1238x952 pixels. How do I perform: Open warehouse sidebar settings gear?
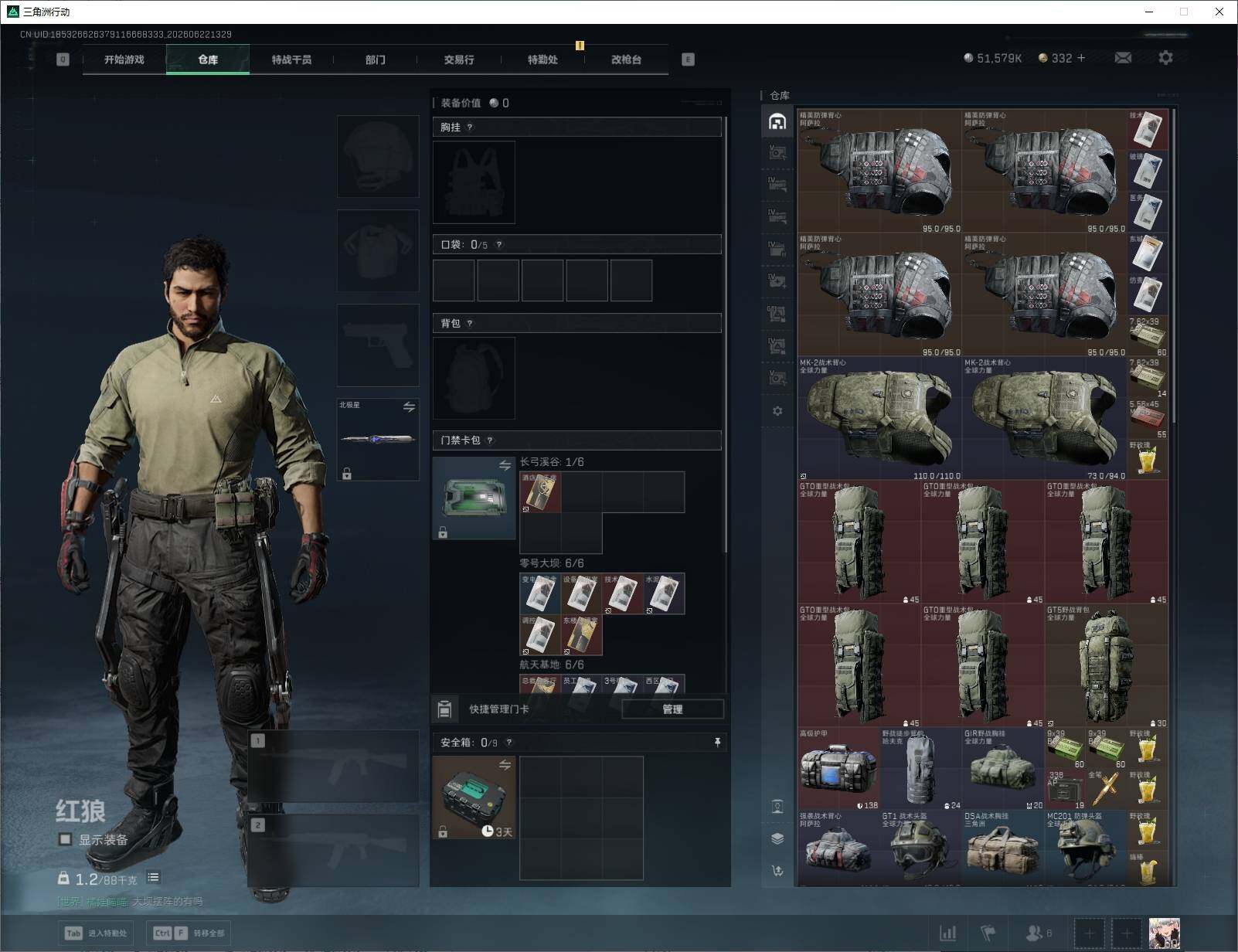coord(777,411)
